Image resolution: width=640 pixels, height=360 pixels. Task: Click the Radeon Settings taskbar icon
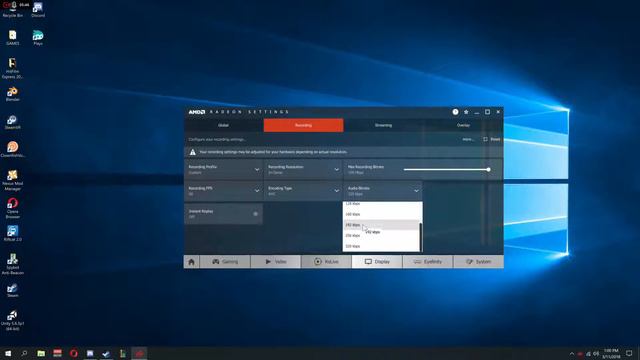(139, 353)
